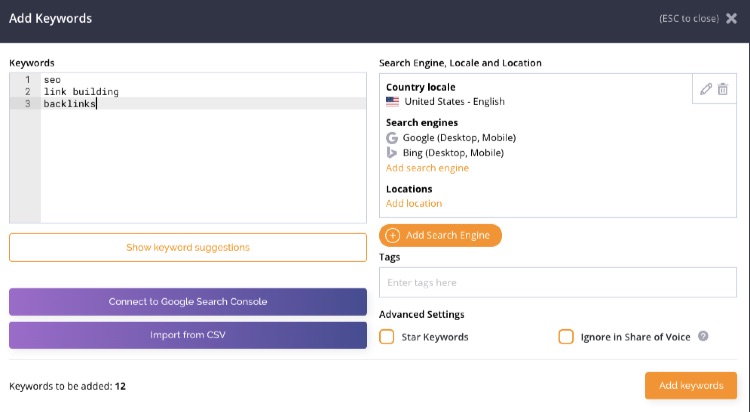Open the Add search engine link
Viewport: 750px width, 412px height.
(x=427, y=168)
